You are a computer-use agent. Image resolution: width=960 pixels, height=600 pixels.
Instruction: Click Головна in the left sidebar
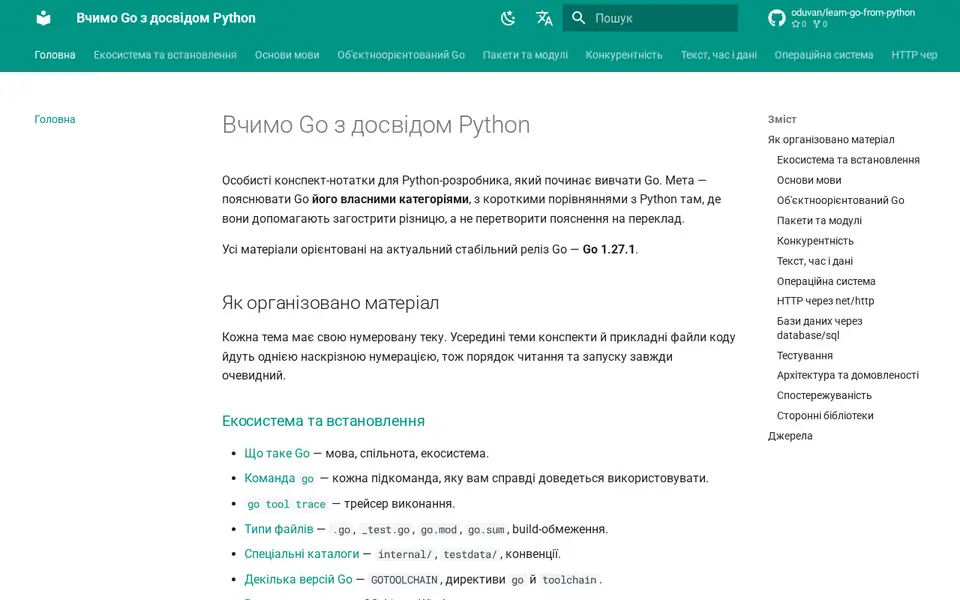click(x=54, y=119)
